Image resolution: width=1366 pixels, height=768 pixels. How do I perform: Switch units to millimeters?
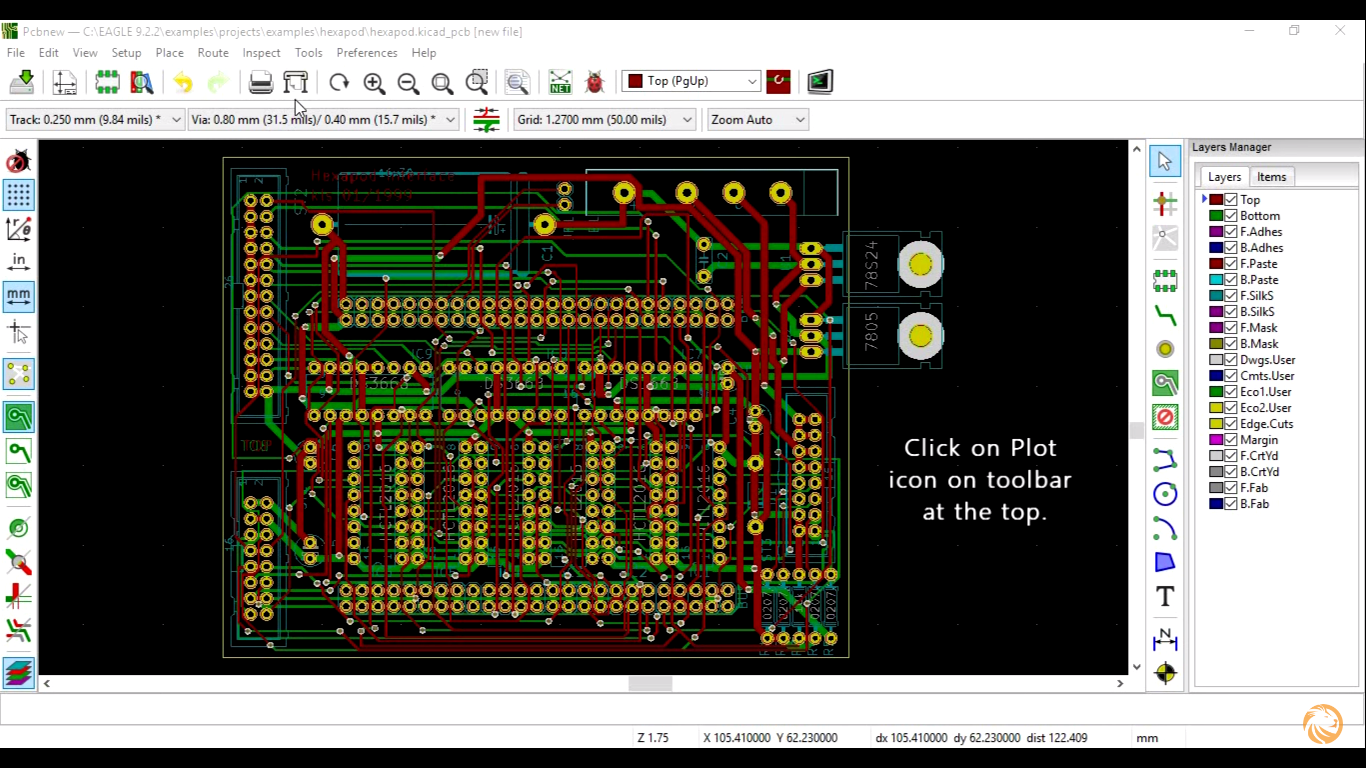pyautogui.click(x=19, y=297)
